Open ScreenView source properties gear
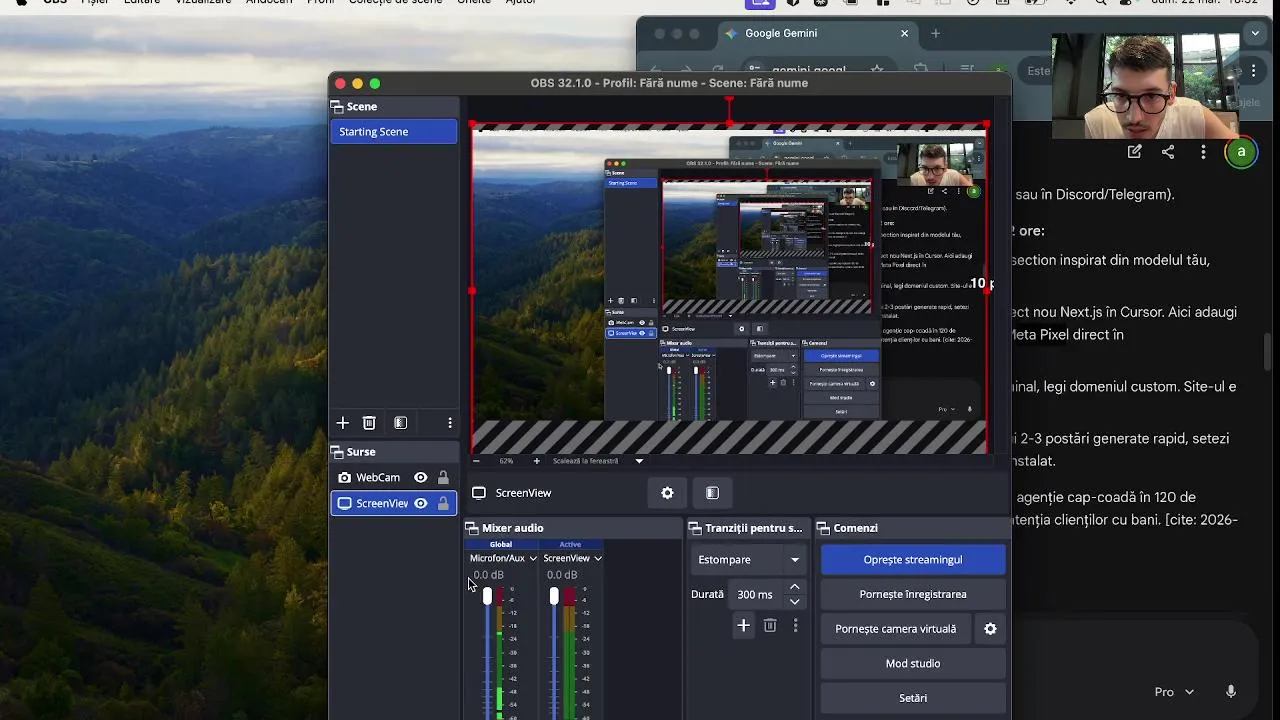 pos(667,493)
